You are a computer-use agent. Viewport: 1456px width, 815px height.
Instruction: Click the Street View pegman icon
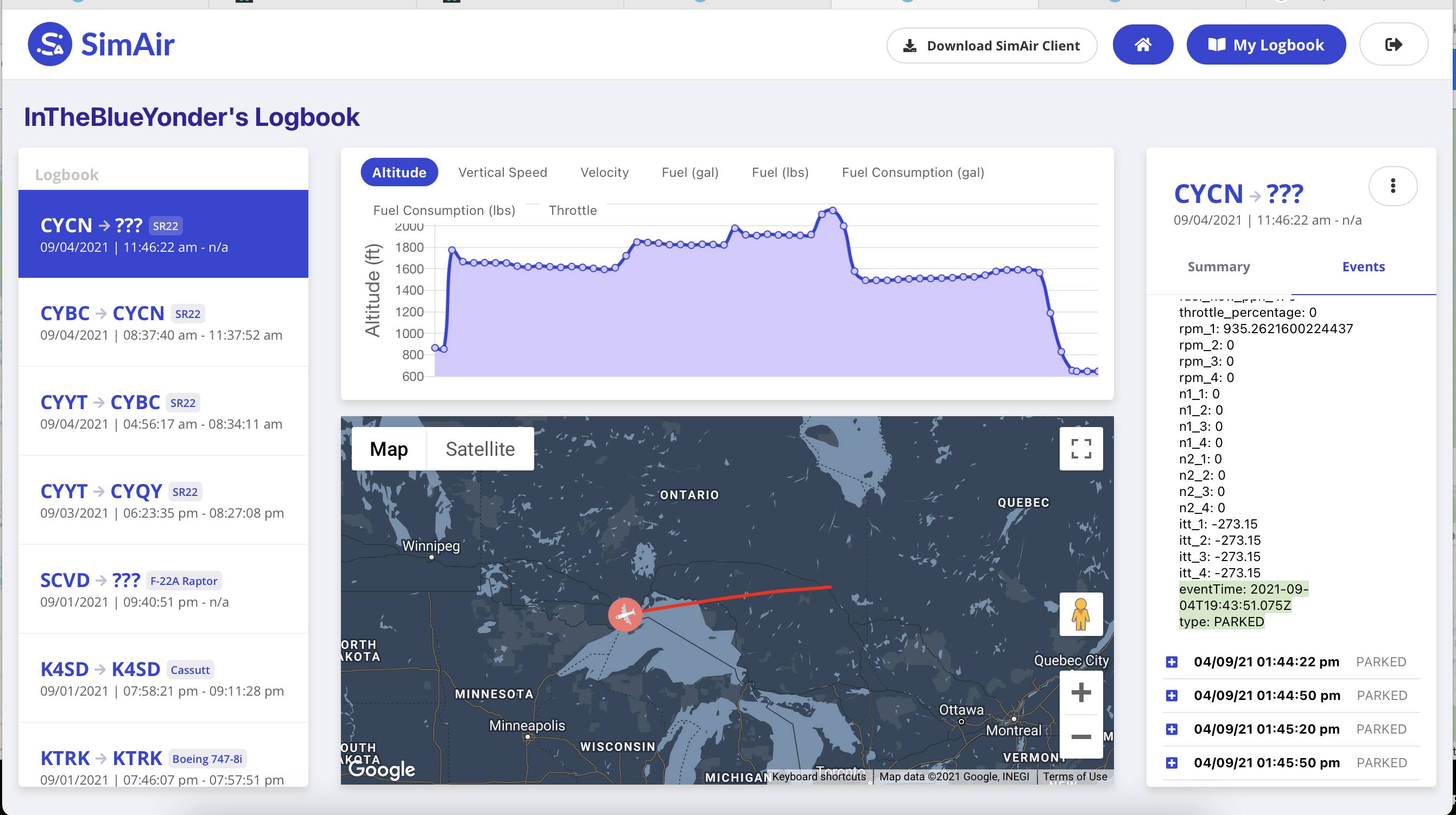[1081, 614]
